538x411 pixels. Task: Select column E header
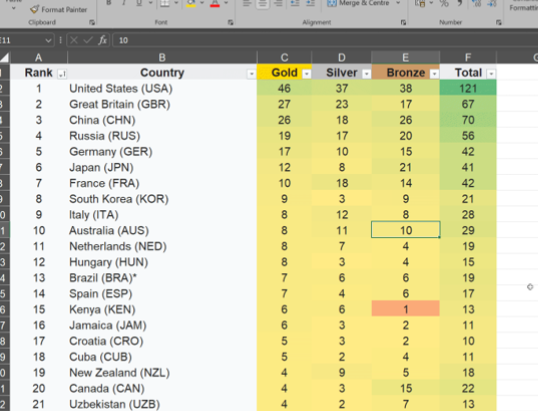(405, 57)
